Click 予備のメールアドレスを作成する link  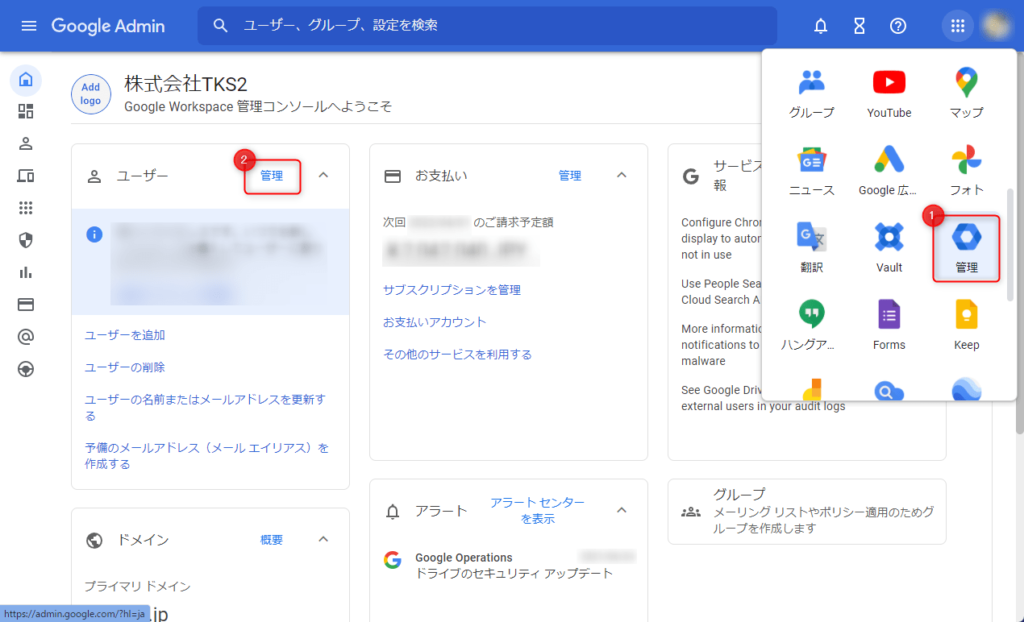click(207, 456)
